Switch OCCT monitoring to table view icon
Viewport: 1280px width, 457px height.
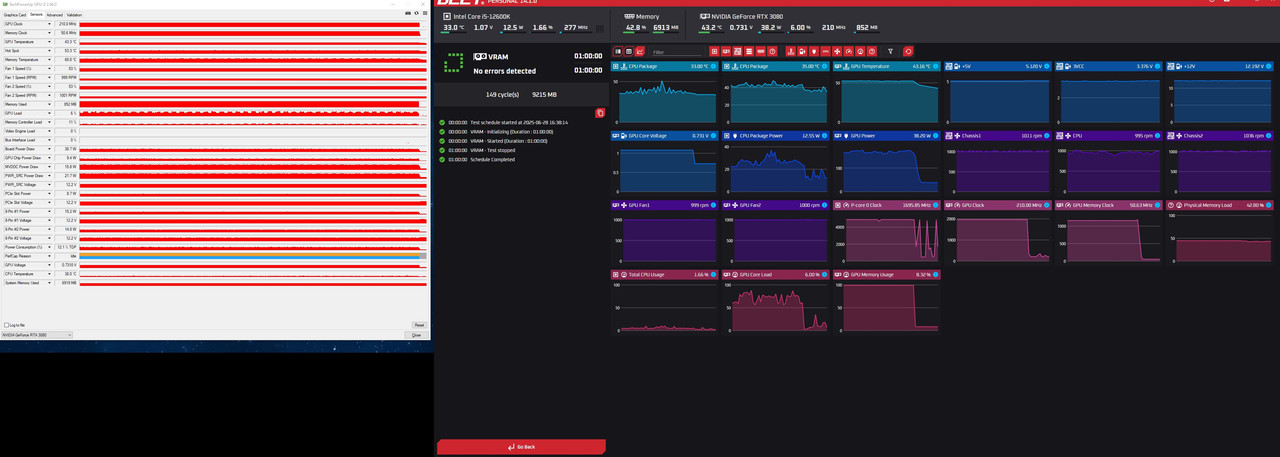pos(629,51)
